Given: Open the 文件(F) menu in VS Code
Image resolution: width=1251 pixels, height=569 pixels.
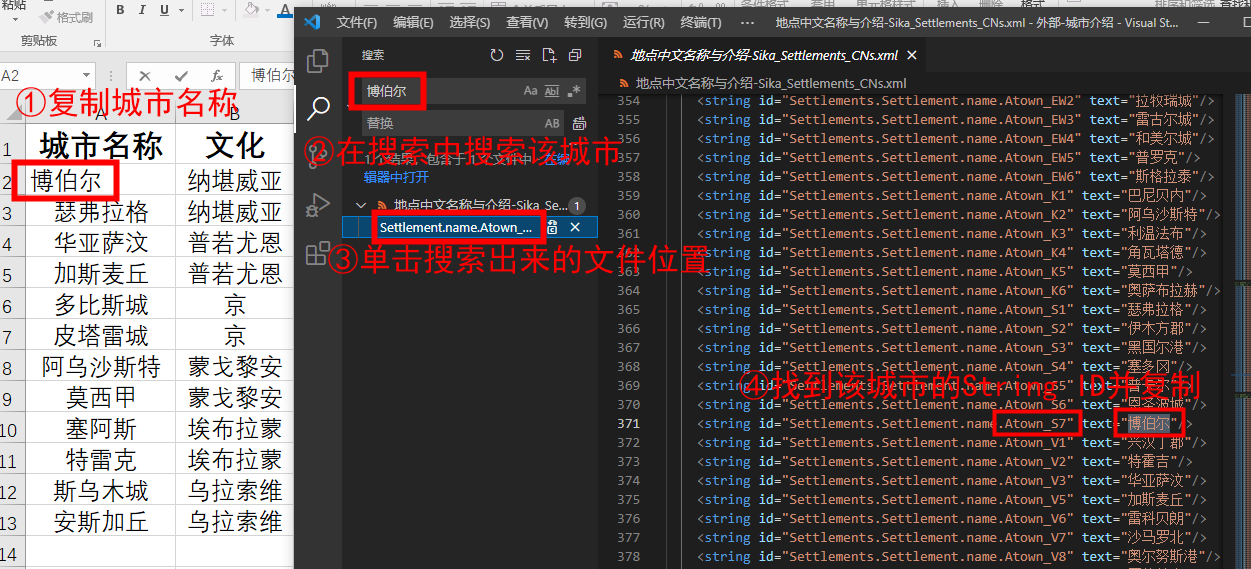Looking at the screenshot, I should [357, 22].
